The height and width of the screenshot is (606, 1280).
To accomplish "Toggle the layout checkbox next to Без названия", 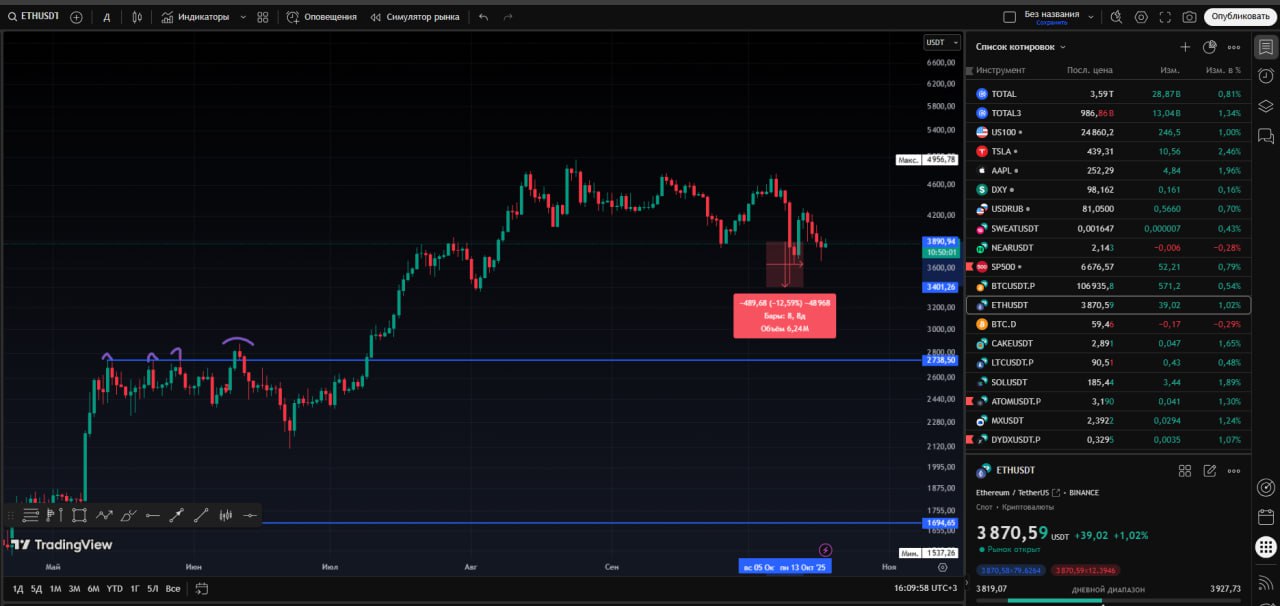I will [1009, 17].
